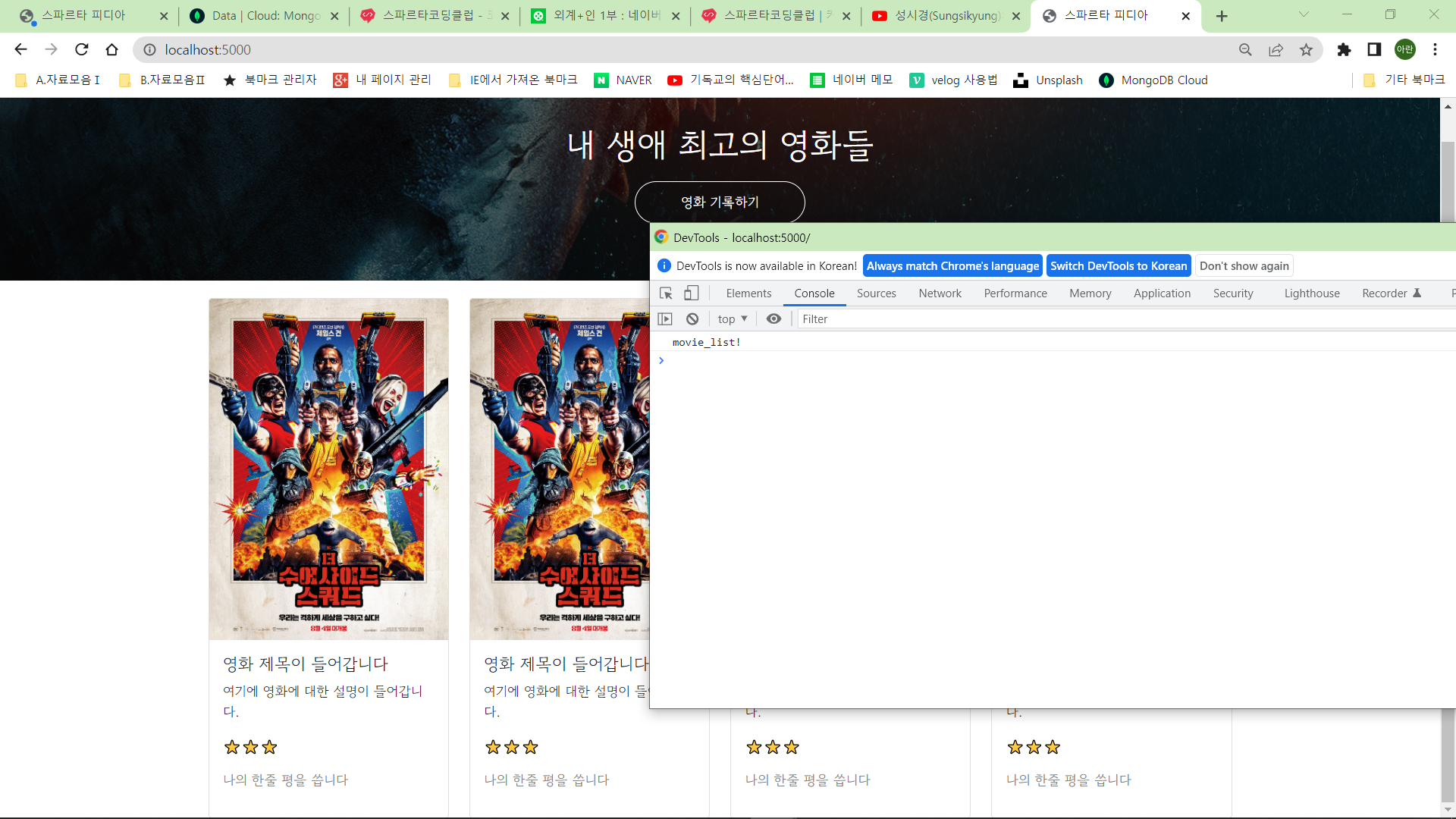Screen dimensions: 1456x819
Task: Close the Data | Cloud: MongoDB tab
Action: coord(334,16)
